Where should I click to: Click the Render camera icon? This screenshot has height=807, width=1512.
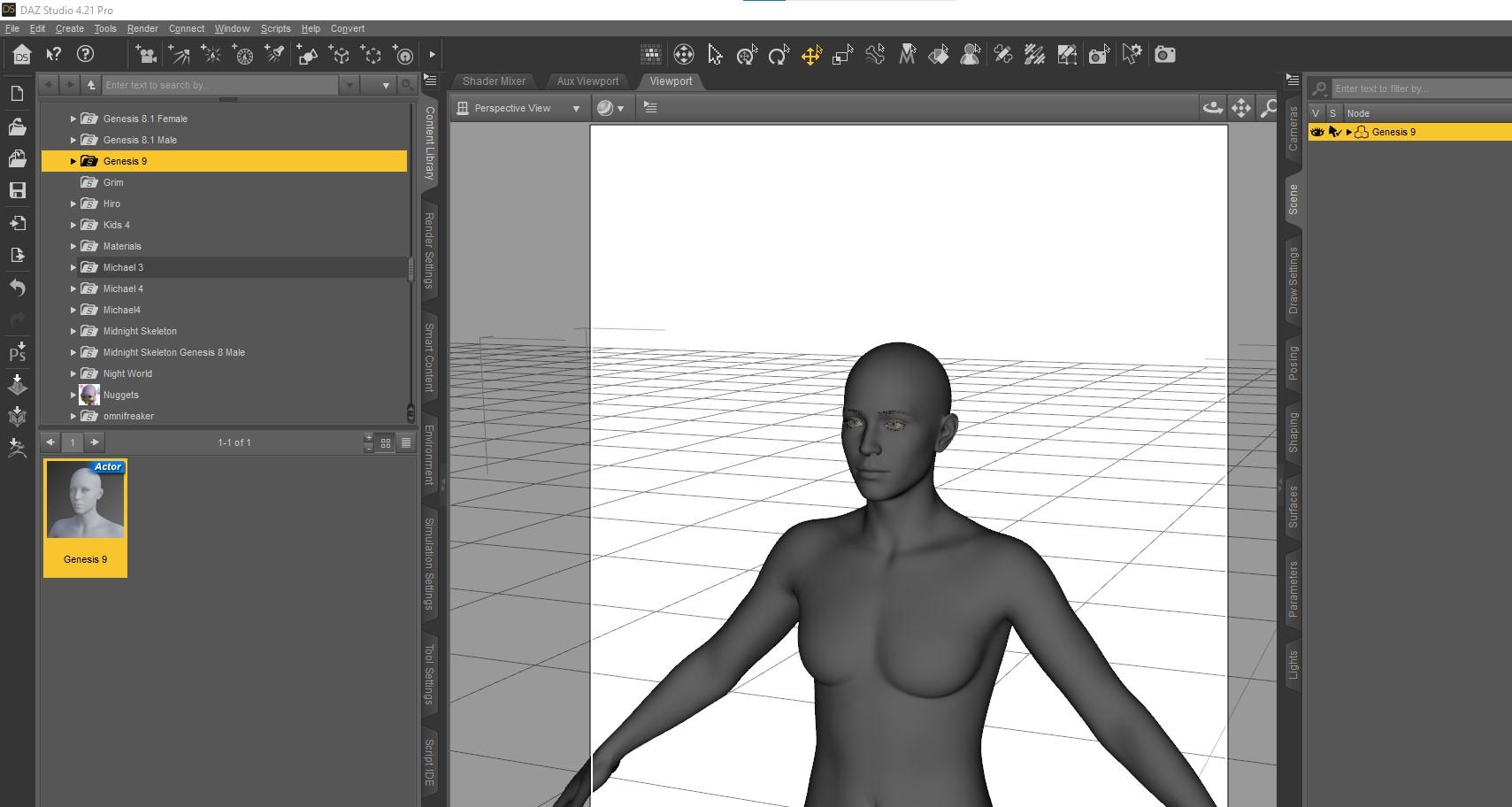tap(1165, 55)
